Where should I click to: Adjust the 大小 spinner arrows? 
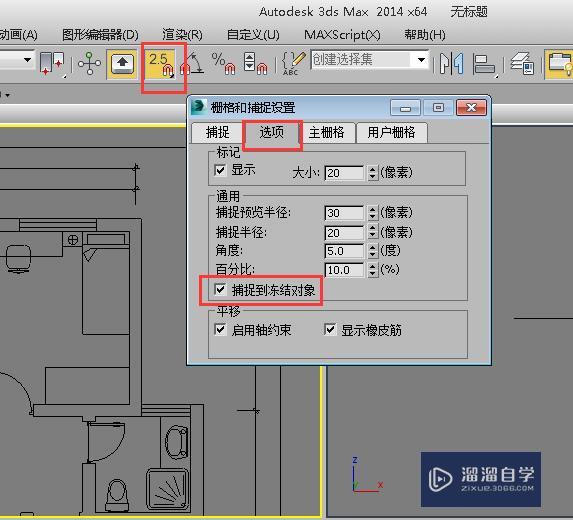pyautogui.click(x=372, y=173)
